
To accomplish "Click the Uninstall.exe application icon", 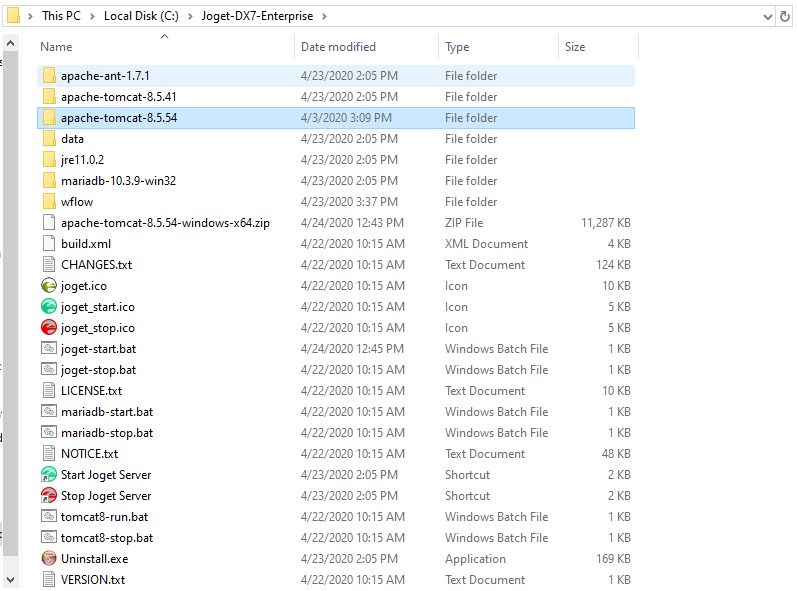I will [49, 559].
